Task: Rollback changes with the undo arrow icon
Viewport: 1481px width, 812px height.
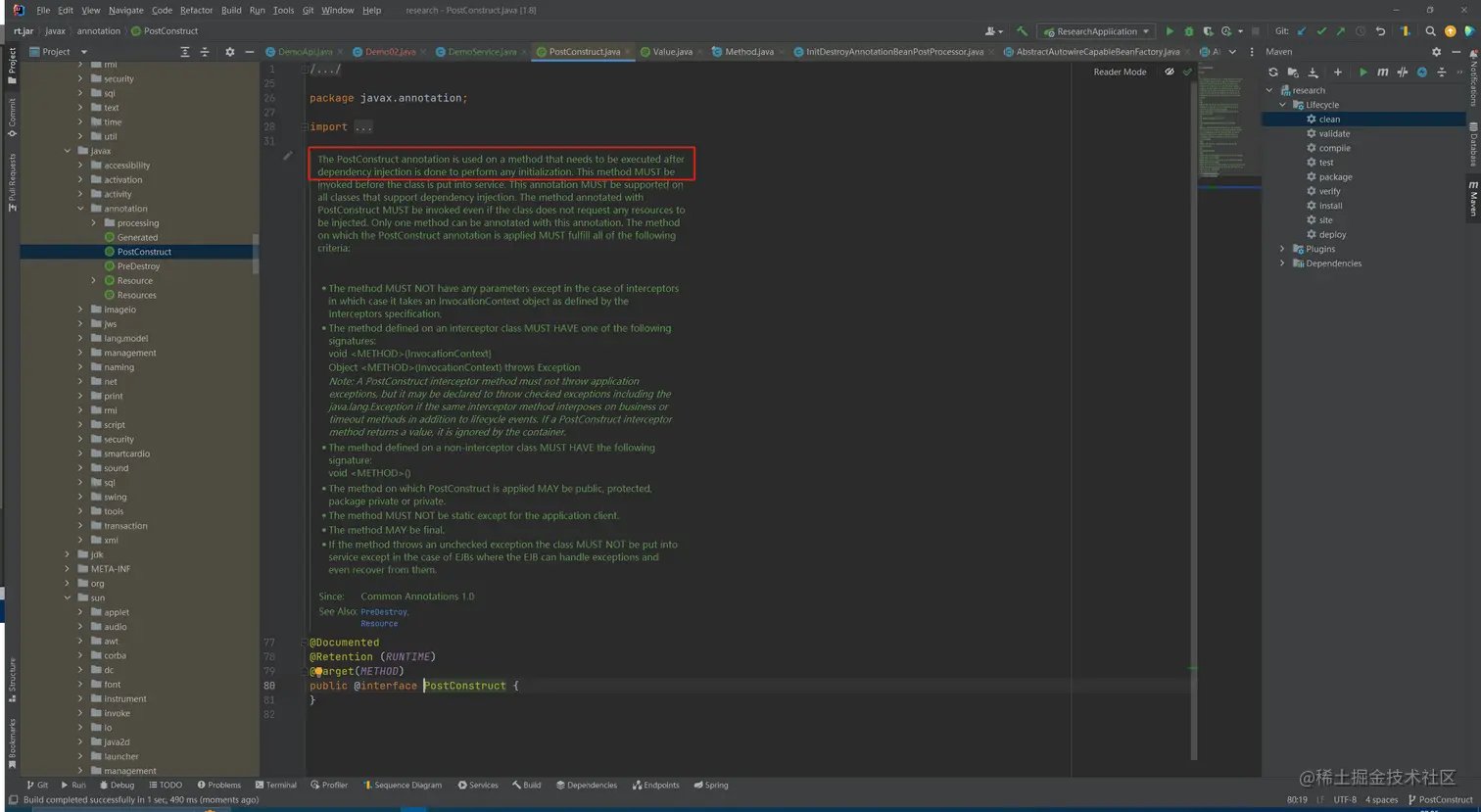Action: [x=1380, y=31]
